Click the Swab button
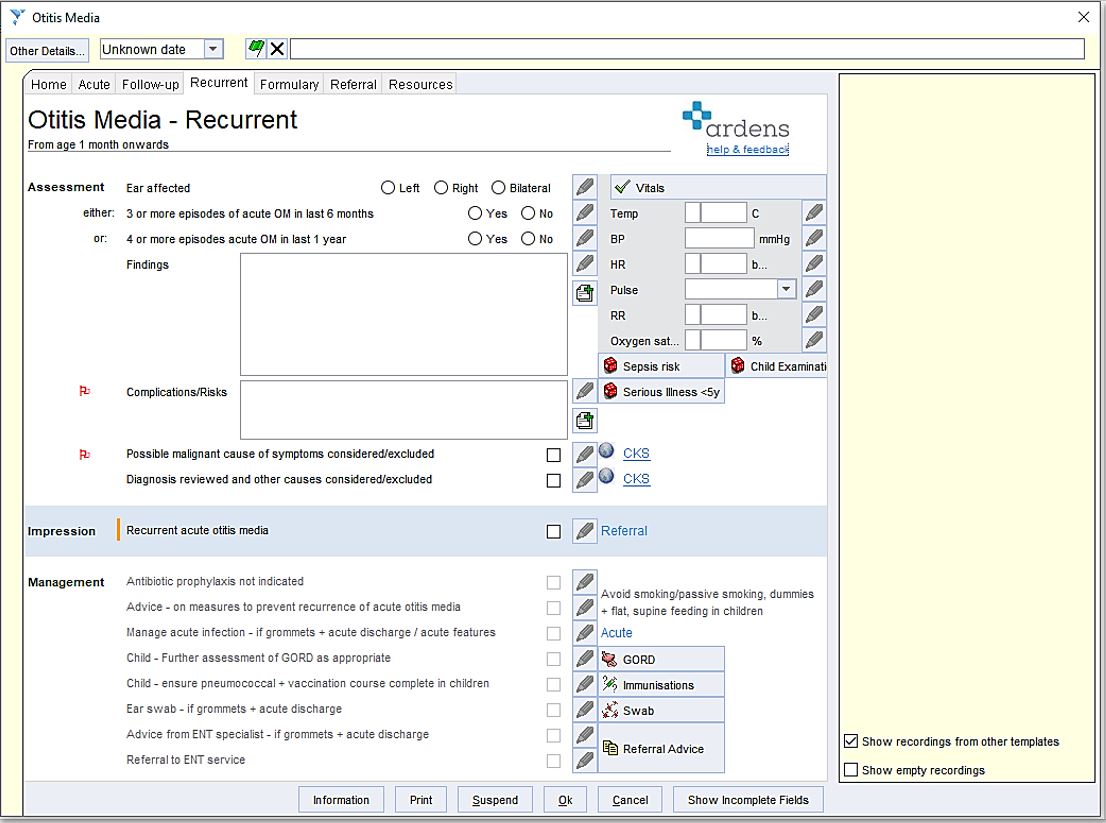The height and width of the screenshot is (823, 1106). [x=662, y=710]
